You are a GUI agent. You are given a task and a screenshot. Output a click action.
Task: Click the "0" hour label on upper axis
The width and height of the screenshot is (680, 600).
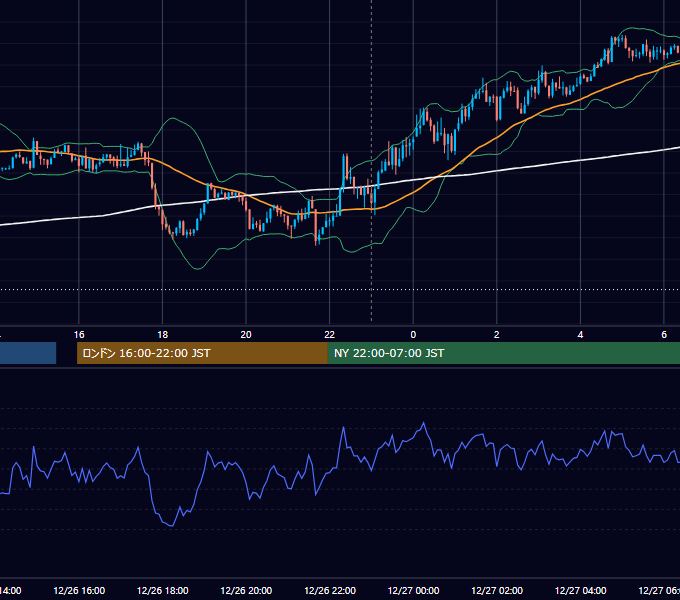(413, 335)
